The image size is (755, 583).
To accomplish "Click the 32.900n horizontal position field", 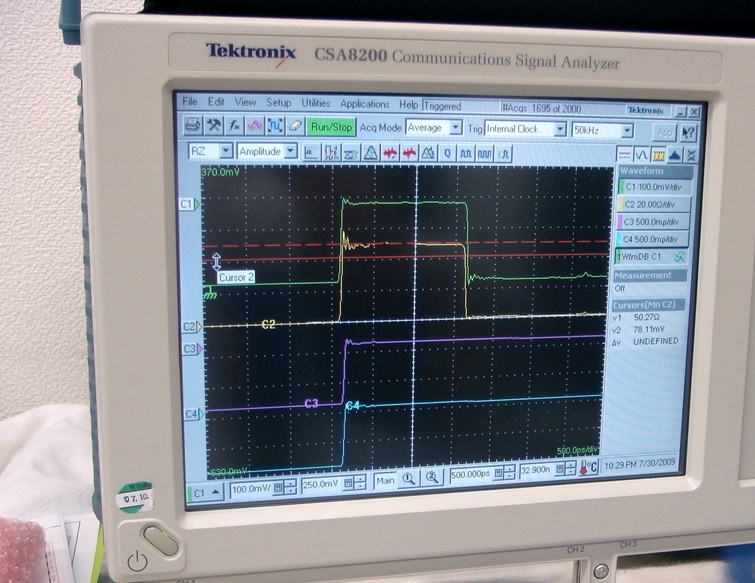I will (536, 469).
